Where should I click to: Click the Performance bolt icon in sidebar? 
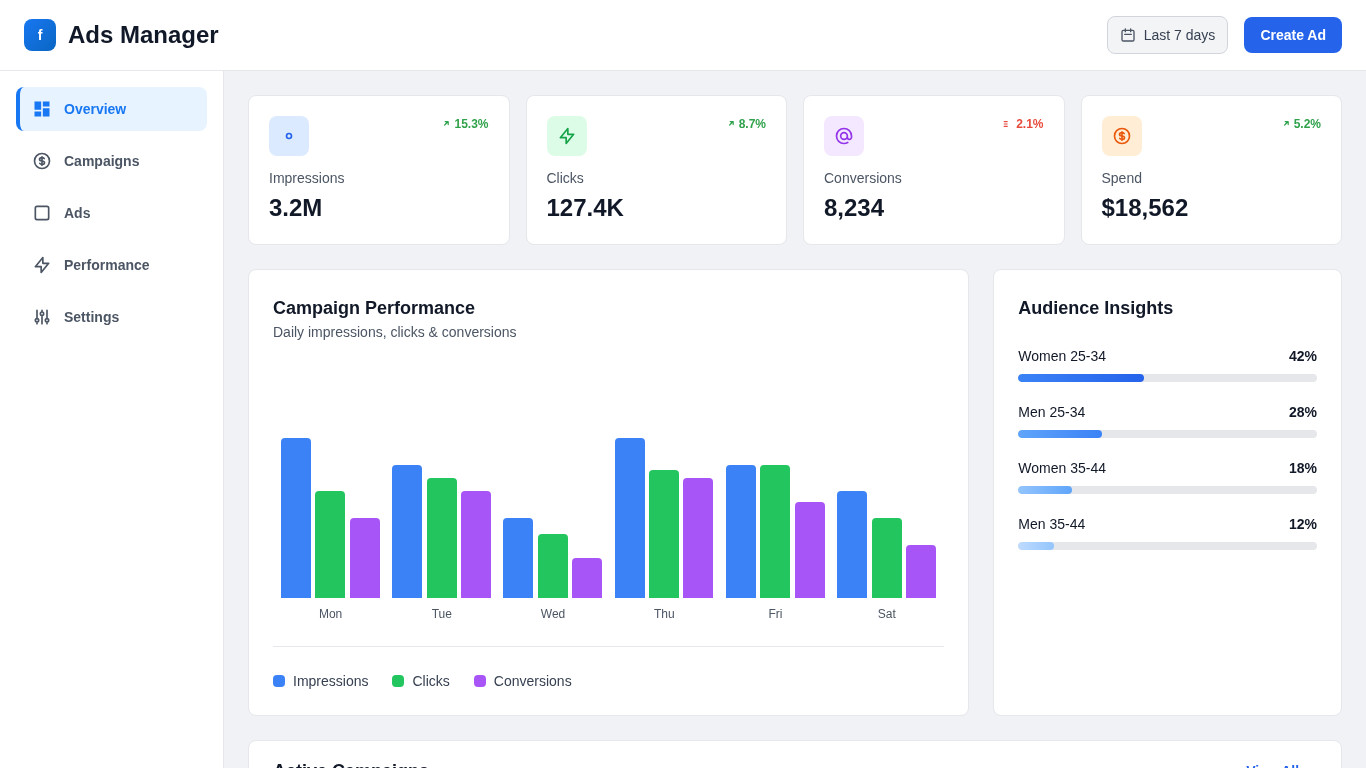[x=42, y=265]
